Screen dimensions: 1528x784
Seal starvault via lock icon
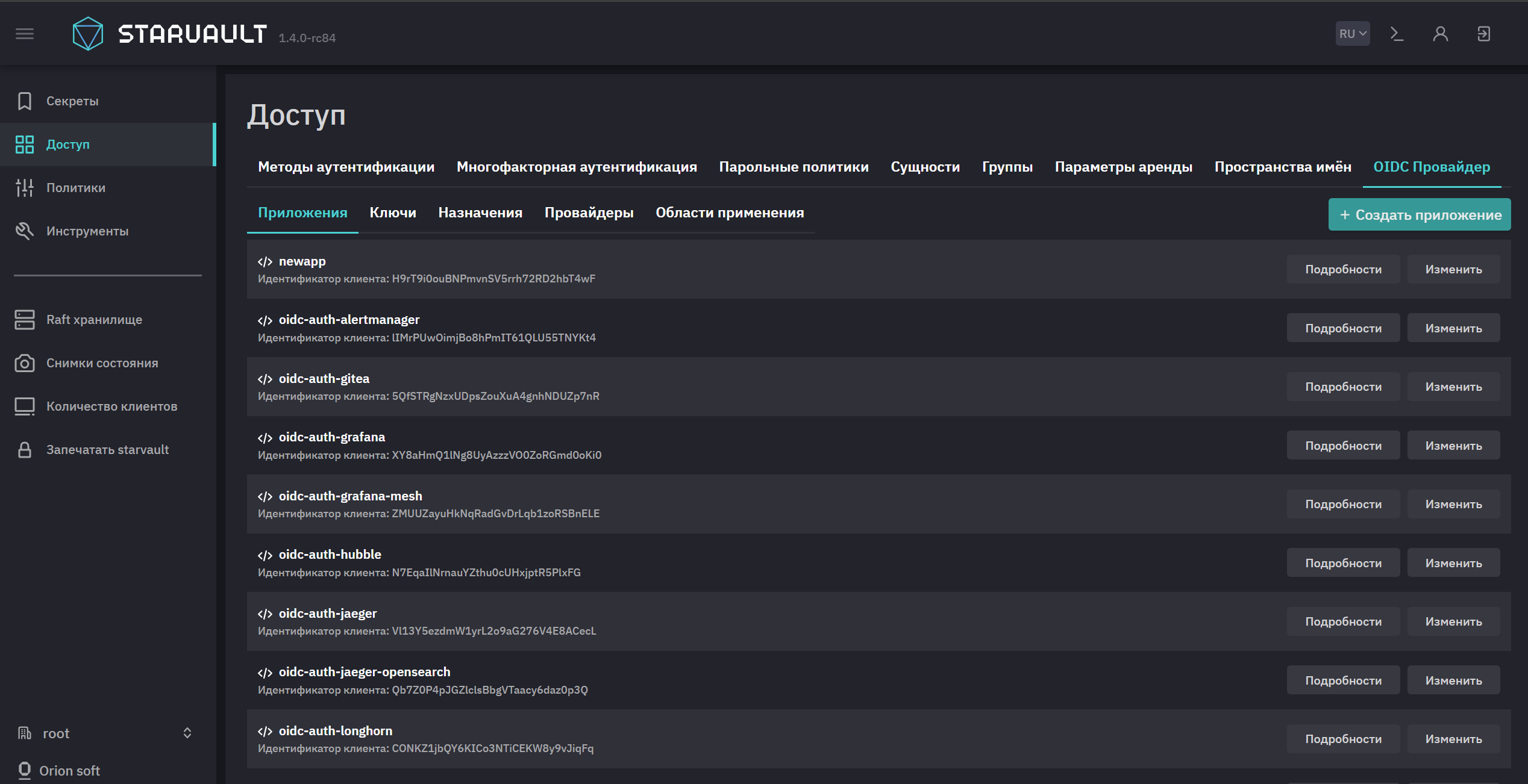click(x=25, y=450)
